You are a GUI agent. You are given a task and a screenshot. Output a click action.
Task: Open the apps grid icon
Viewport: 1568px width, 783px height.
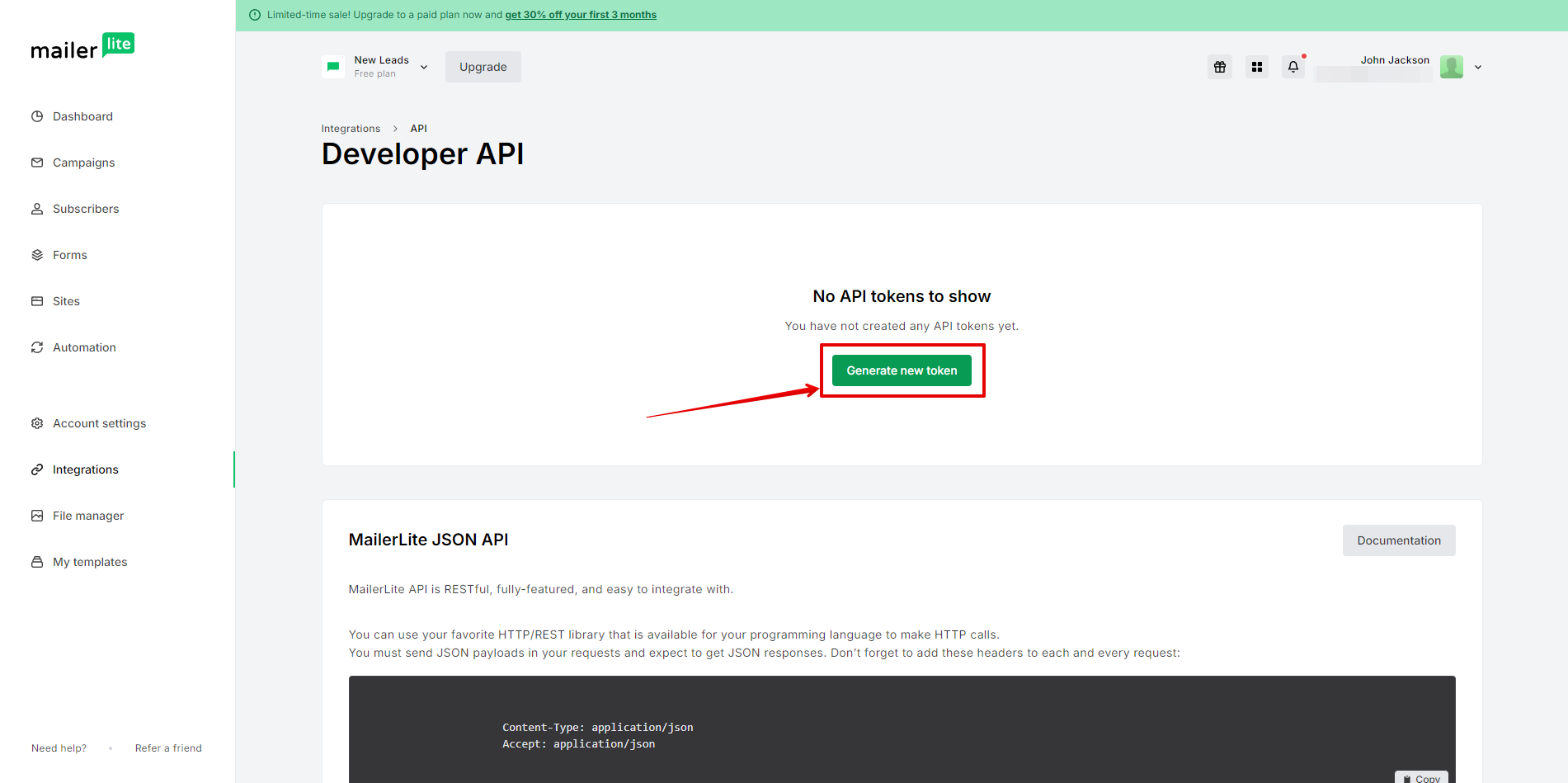[1257, 67]
